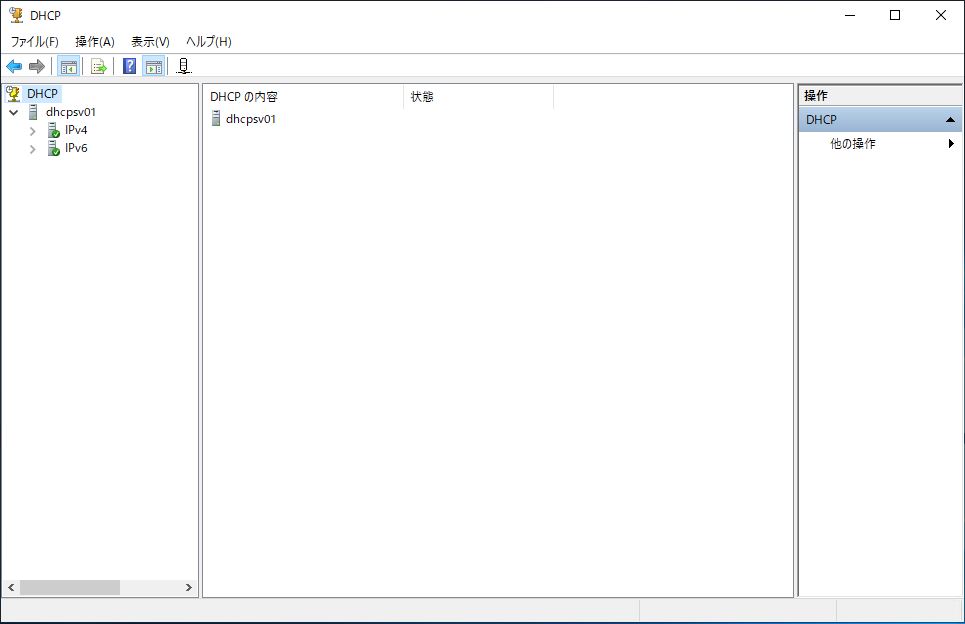
Task: Select the DHCP root node icon
Action: (11, 92)
